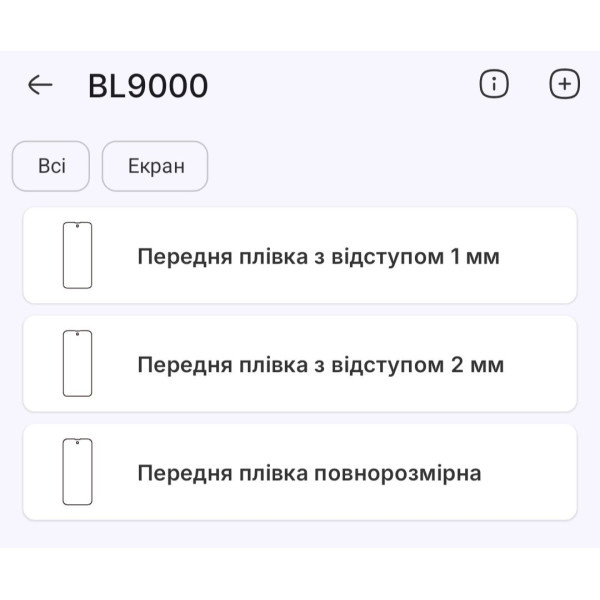Select the first film template card
The width and height of the screenshot is (600, 600).
pyautogui.click(x=300, y=256)
